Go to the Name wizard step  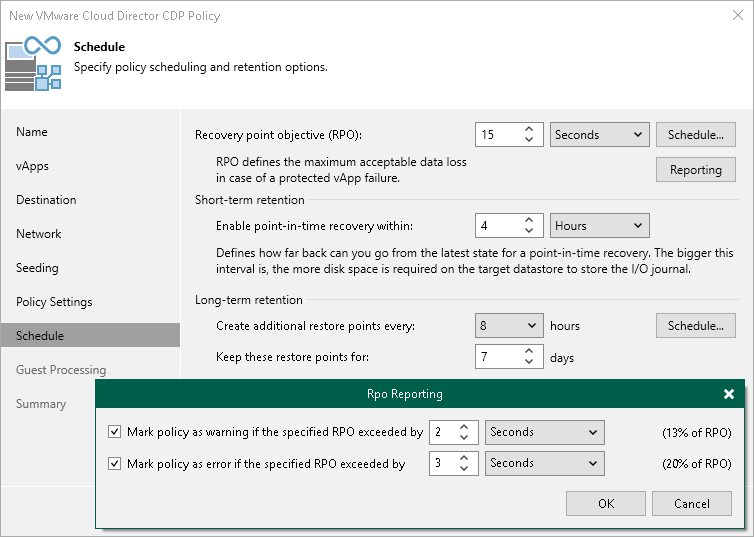point(32,132)
